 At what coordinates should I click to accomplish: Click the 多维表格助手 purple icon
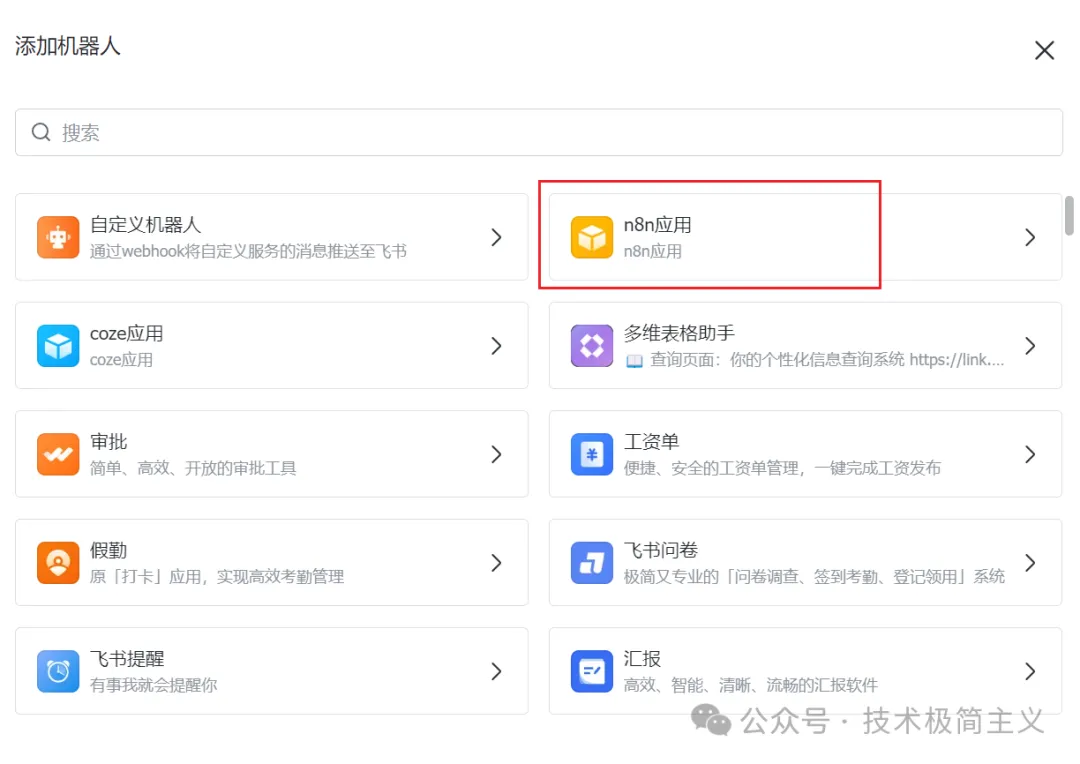point(592,346)
